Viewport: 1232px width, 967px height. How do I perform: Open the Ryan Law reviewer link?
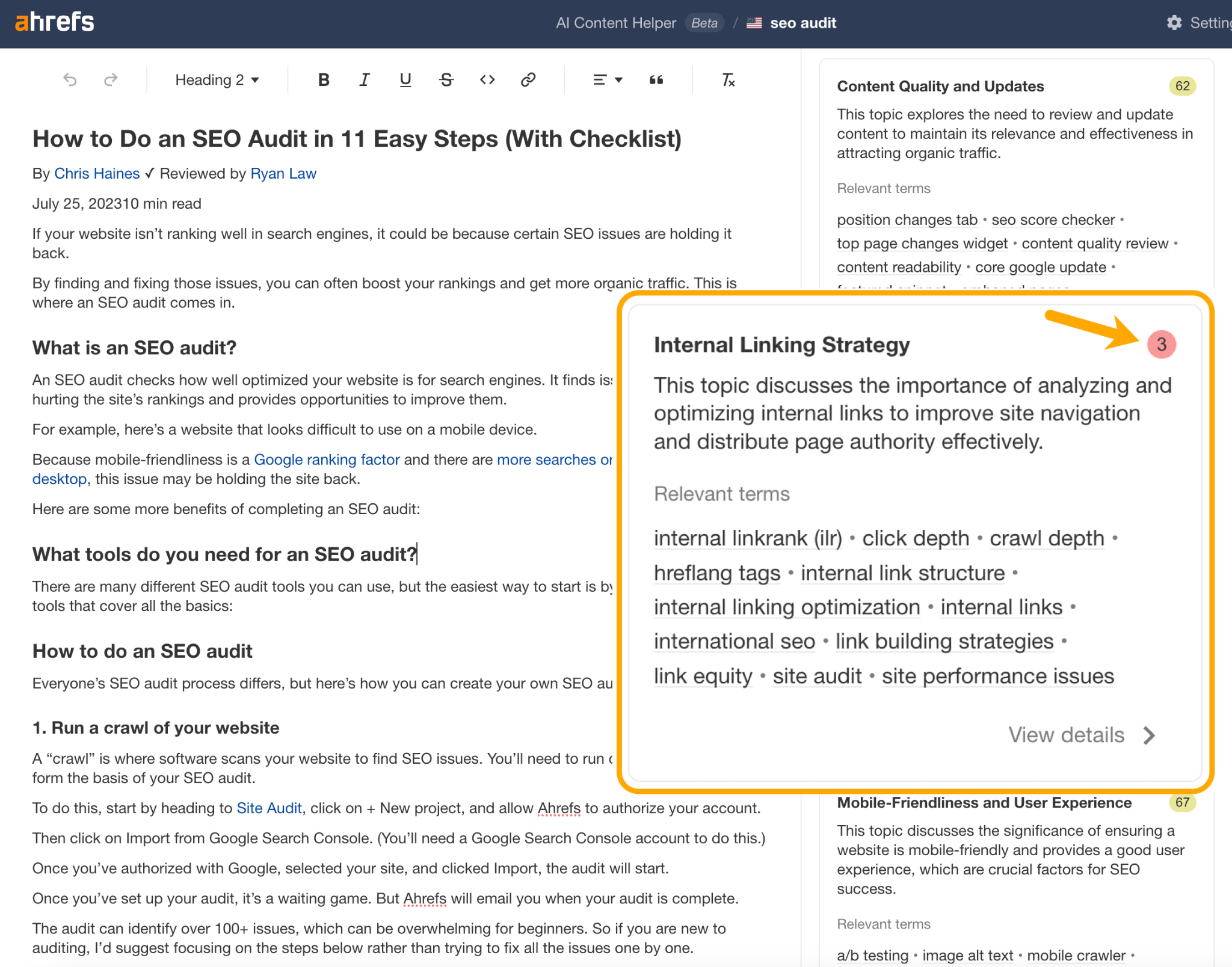coord(283,173)
